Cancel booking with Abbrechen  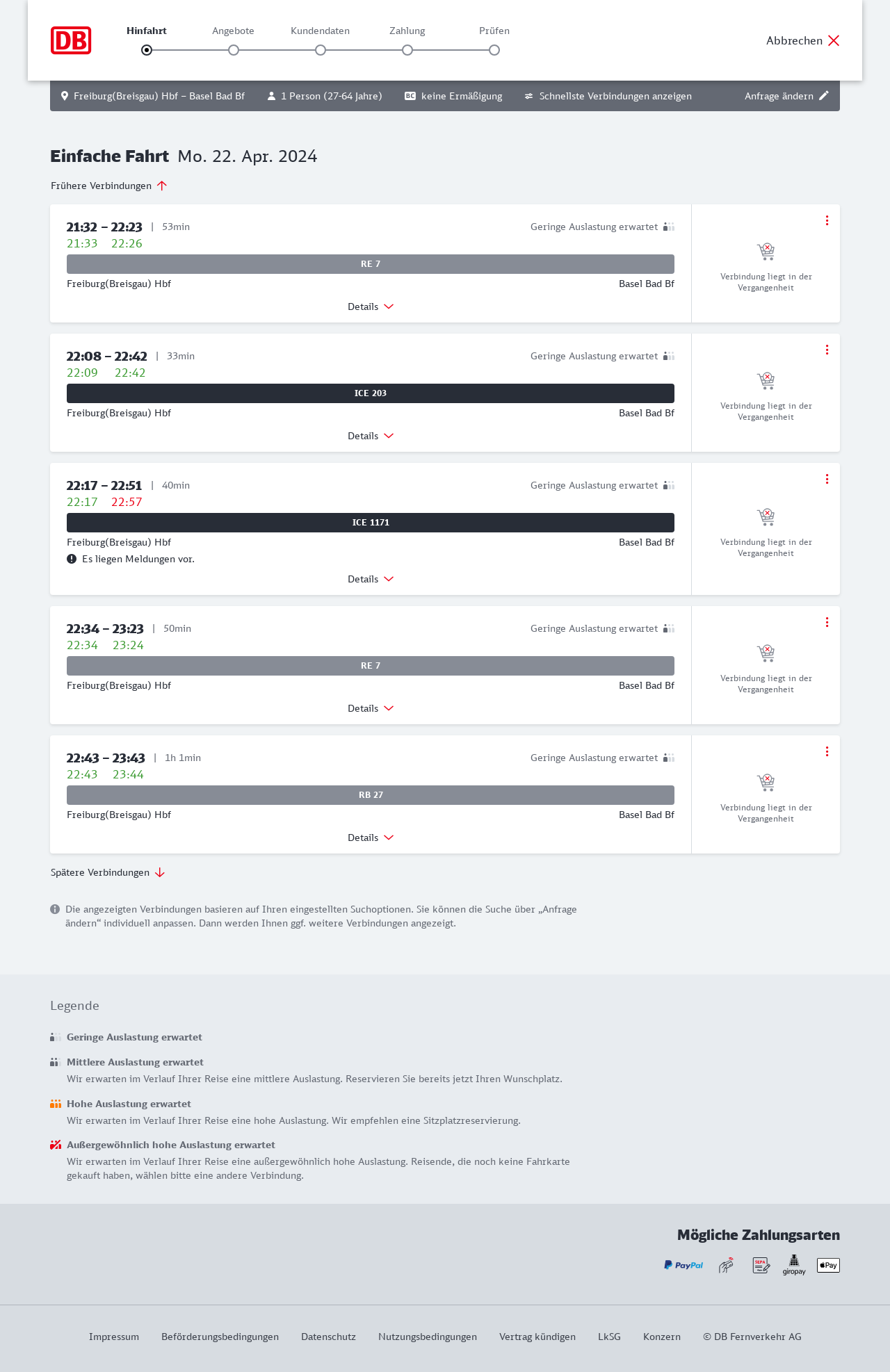803,40
